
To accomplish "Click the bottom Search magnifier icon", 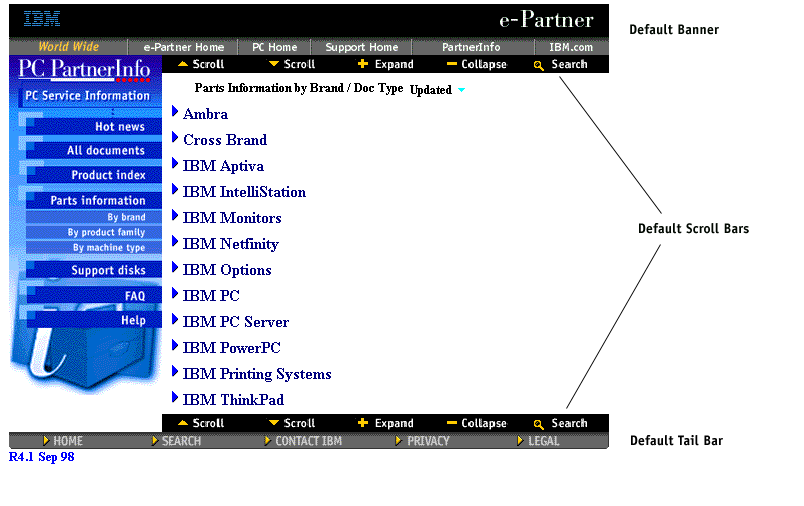I will click(x=539, y=424).
